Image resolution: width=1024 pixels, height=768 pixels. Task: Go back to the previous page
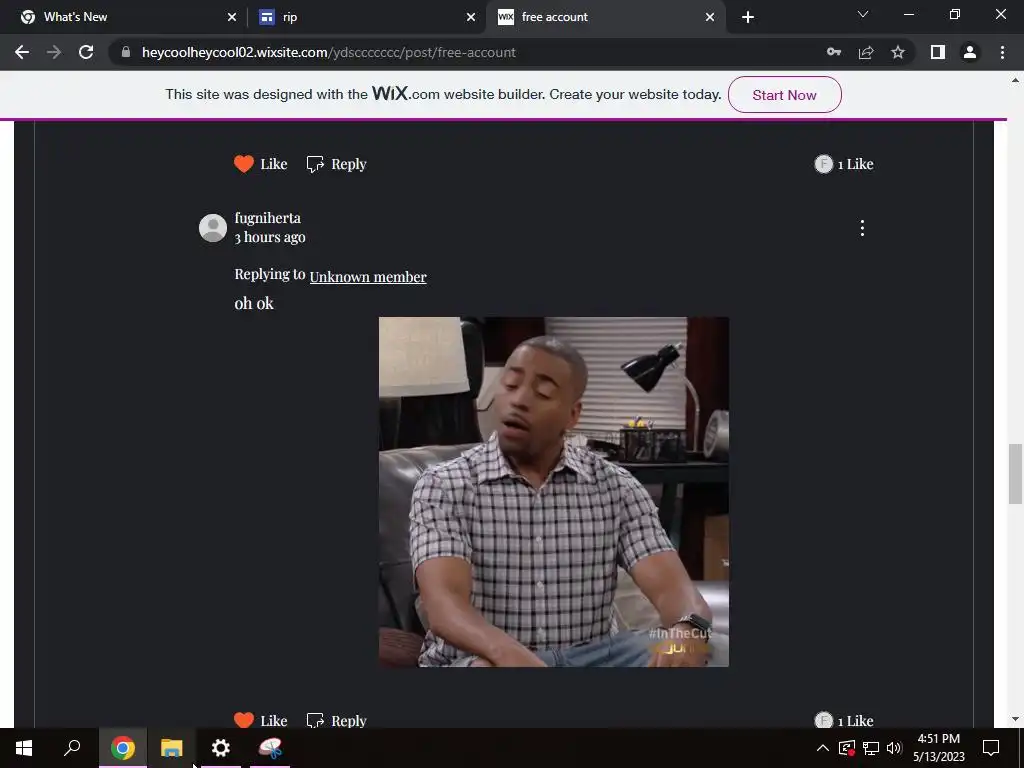coord(22,52)
